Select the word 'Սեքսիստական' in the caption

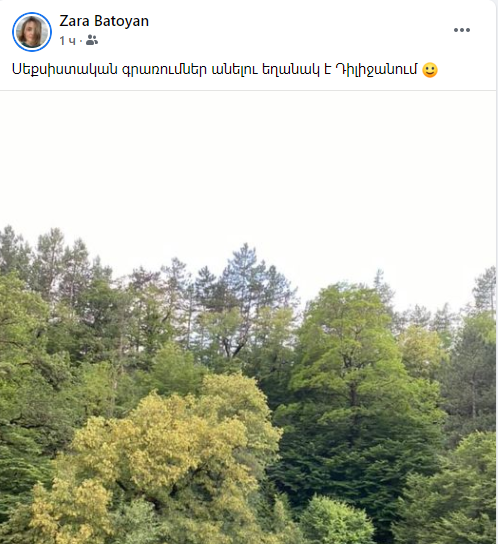pyautogui.click(x=65, y=69)
